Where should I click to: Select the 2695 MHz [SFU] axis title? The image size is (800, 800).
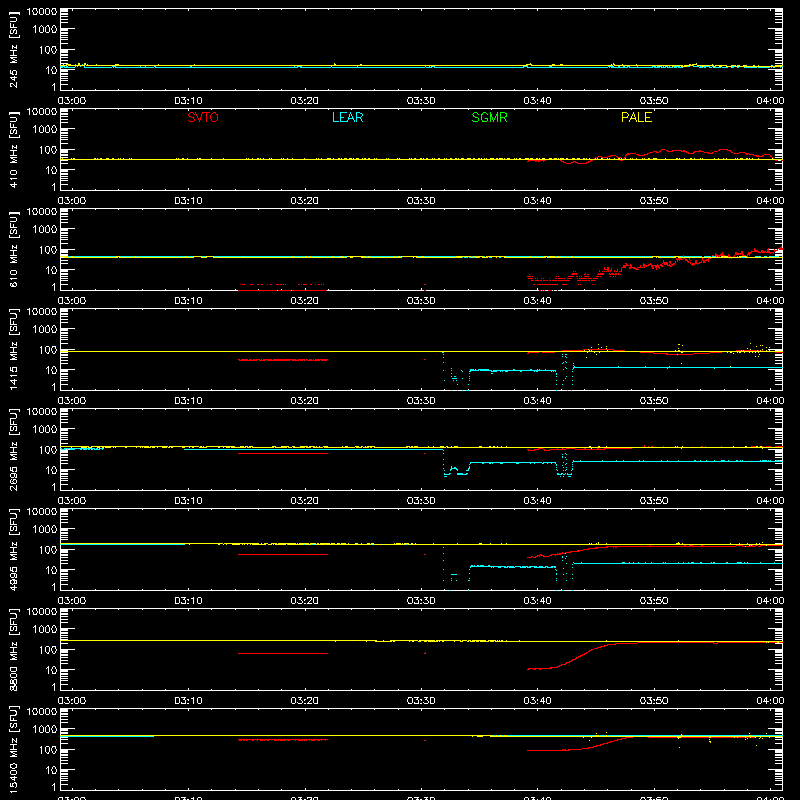pos(13,449)
